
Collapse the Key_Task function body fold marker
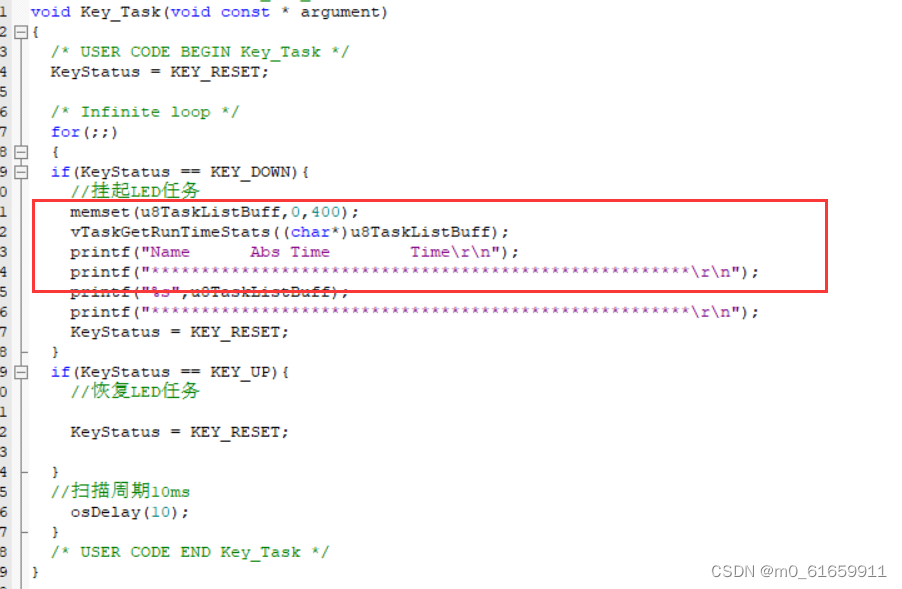(x=21, y=32)
